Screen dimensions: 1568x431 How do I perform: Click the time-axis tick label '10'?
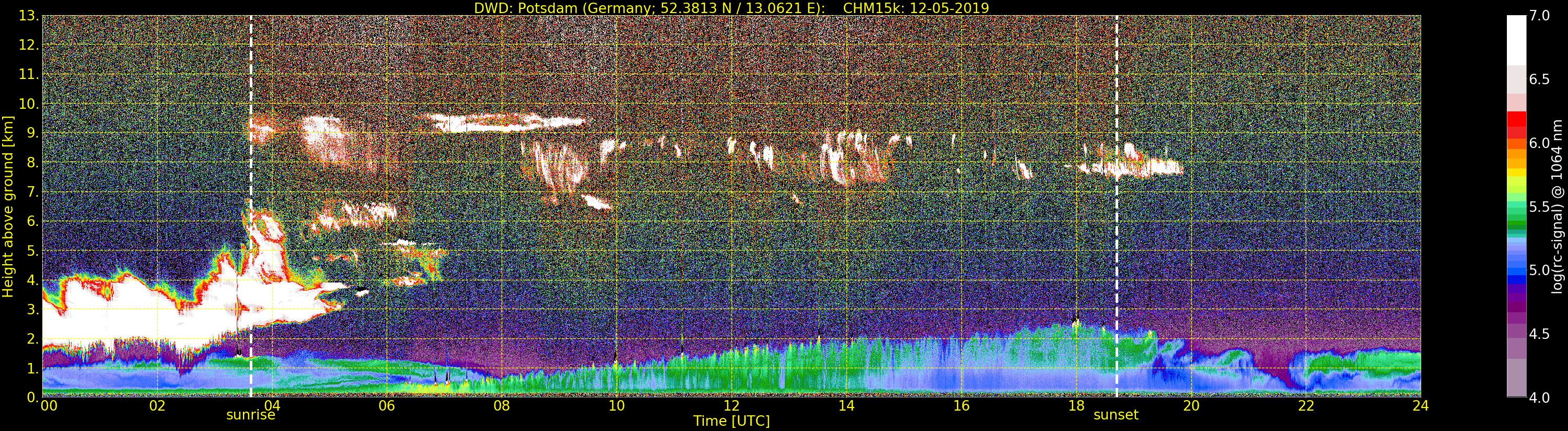[617, 405]
